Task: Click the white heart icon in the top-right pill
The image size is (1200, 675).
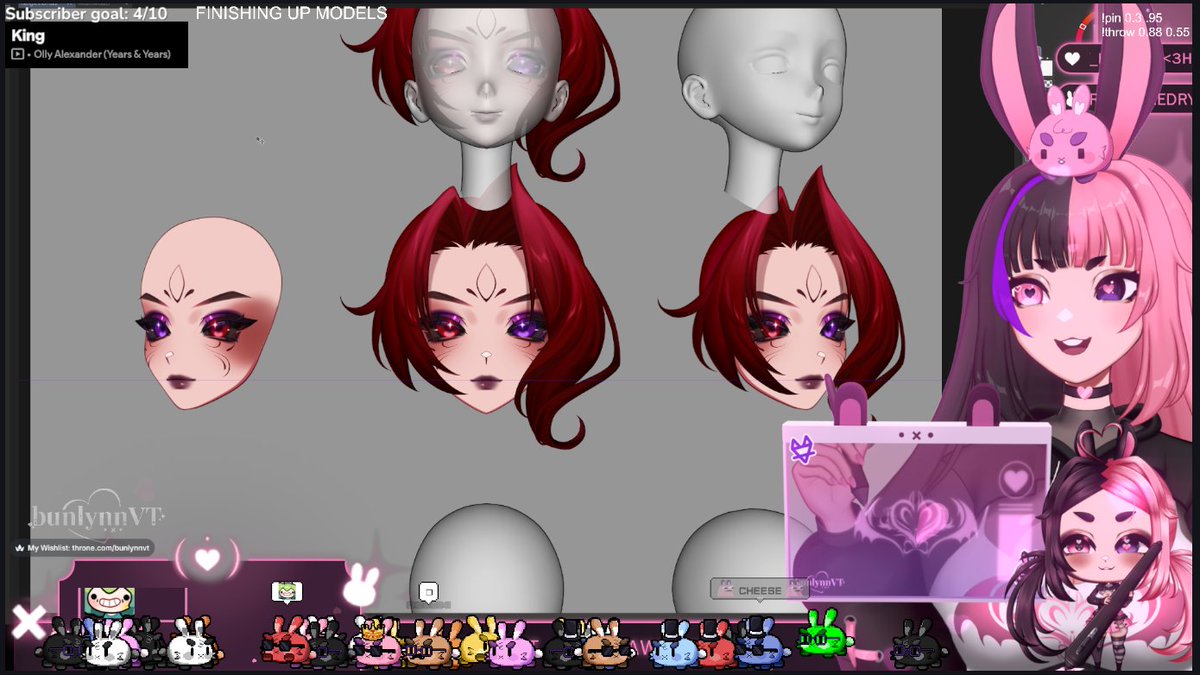Action: (x=1072, y=59)
